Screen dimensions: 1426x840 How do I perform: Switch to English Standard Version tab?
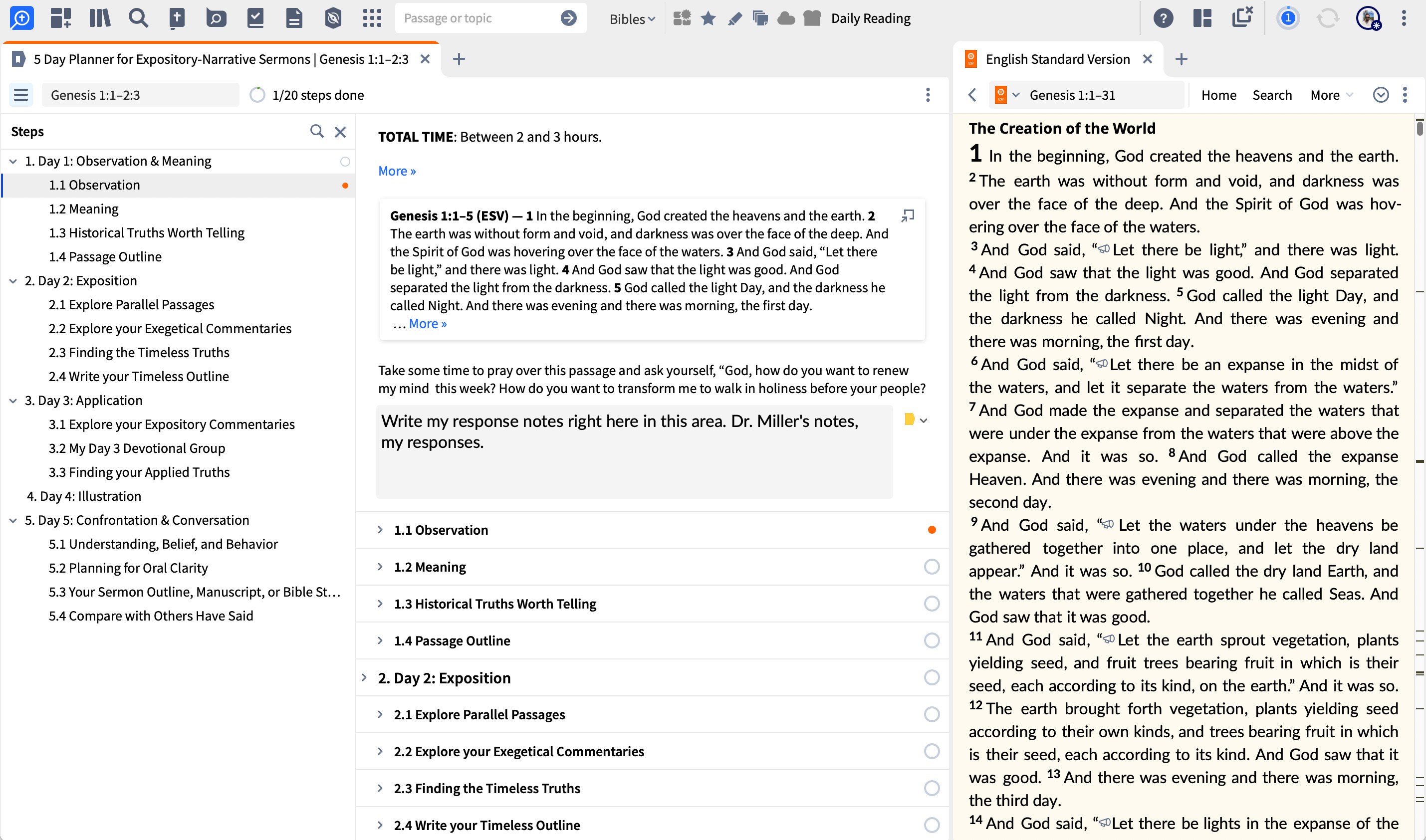(x=1057, y=59)
